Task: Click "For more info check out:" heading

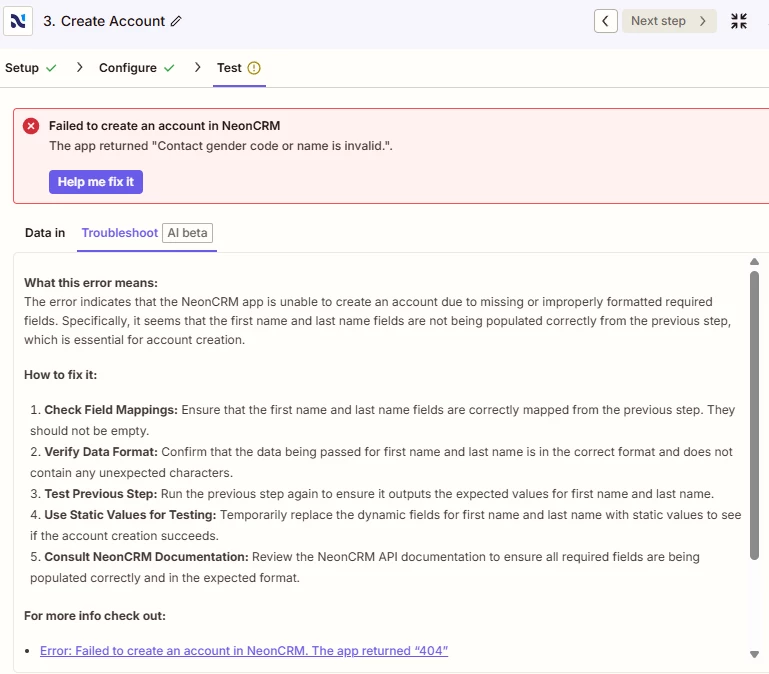Action: point(95,616)
